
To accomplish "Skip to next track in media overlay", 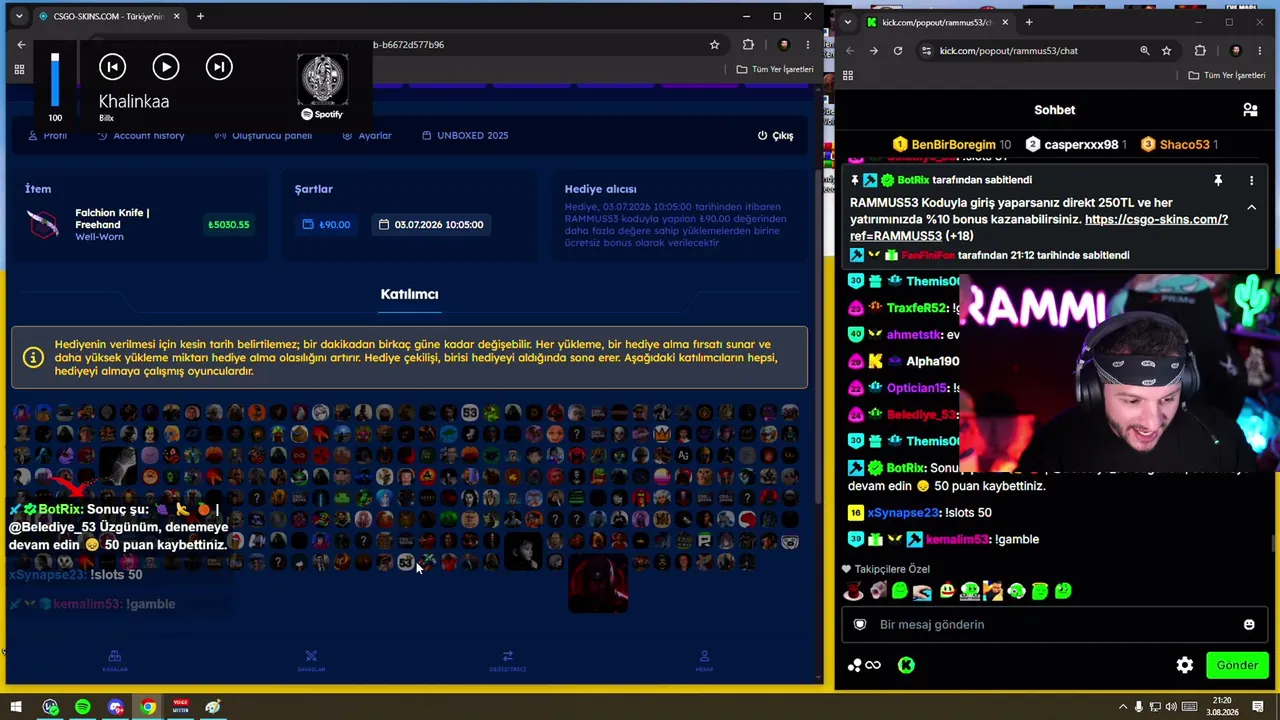I will (219, 67).
